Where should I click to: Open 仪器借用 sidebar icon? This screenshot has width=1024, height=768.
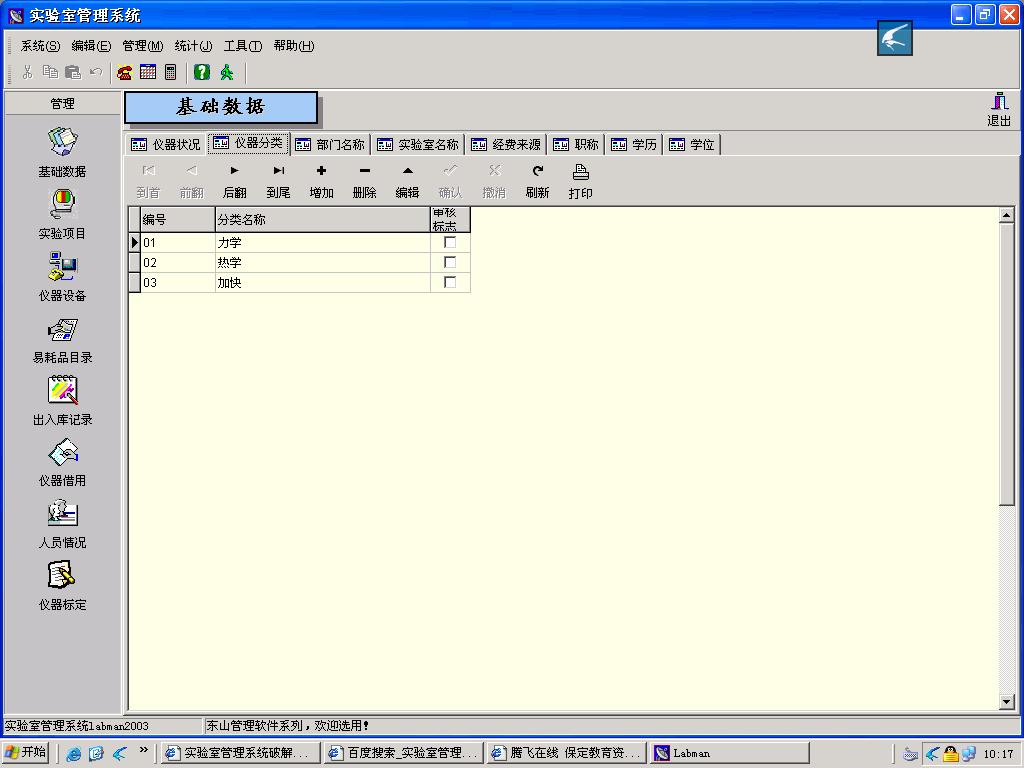(62, 453)
